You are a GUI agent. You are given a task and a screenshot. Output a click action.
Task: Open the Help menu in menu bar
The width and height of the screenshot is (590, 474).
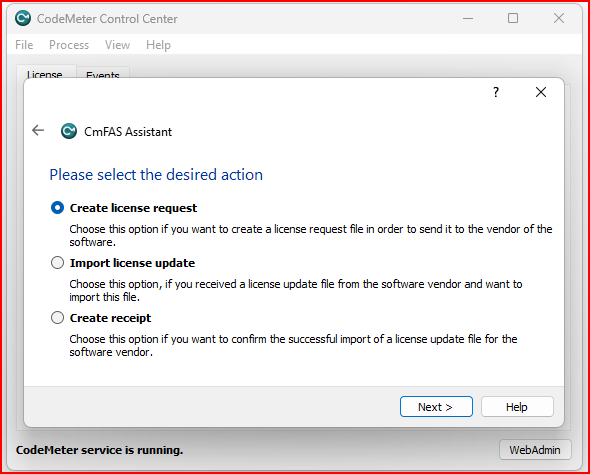(158, 45)
